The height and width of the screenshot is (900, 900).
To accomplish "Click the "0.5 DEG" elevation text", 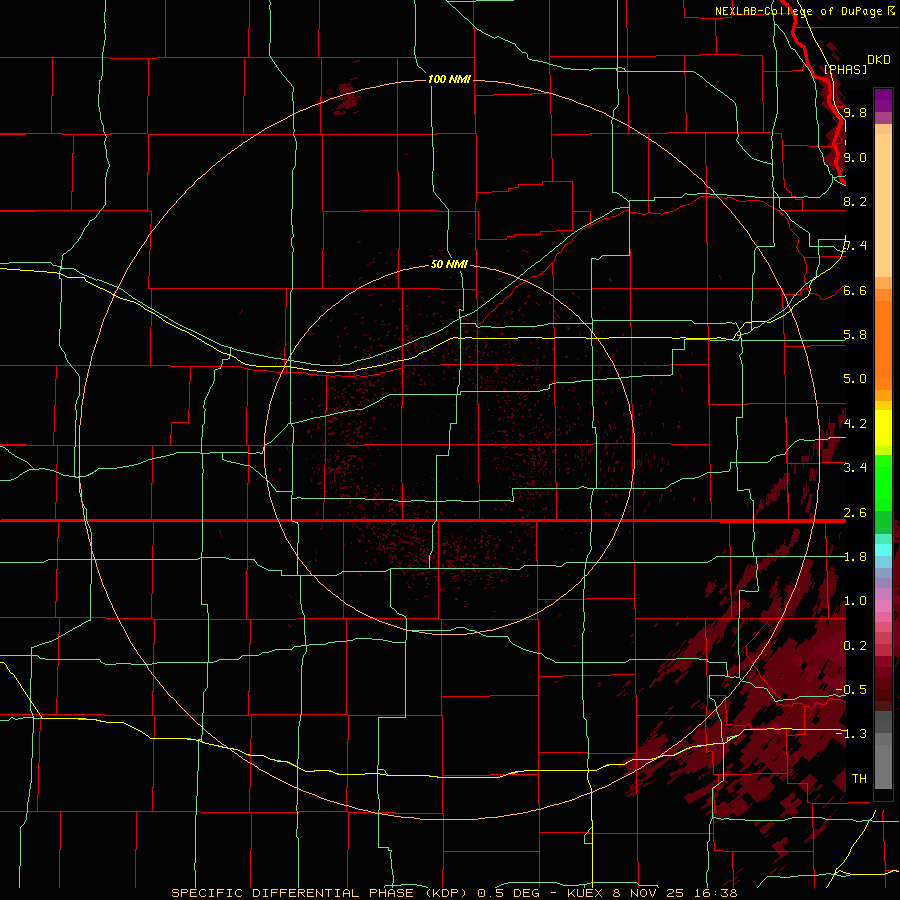I will pyautogui.click(x=509, y=893).
